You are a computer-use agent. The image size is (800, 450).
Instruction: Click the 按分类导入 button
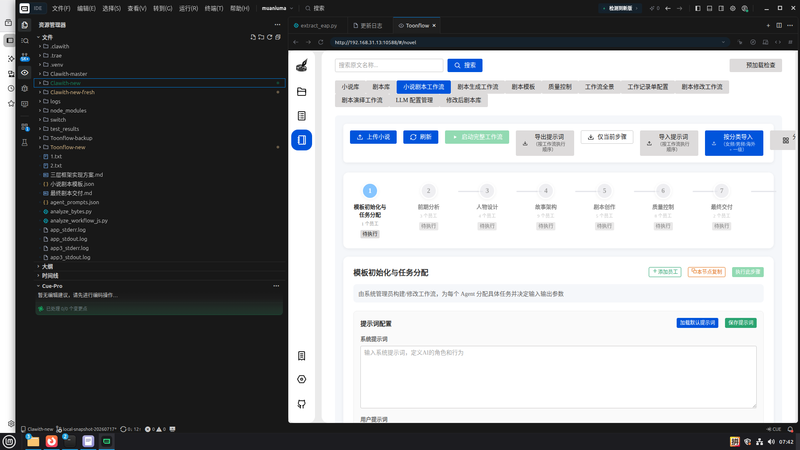(x=734, y=143)
